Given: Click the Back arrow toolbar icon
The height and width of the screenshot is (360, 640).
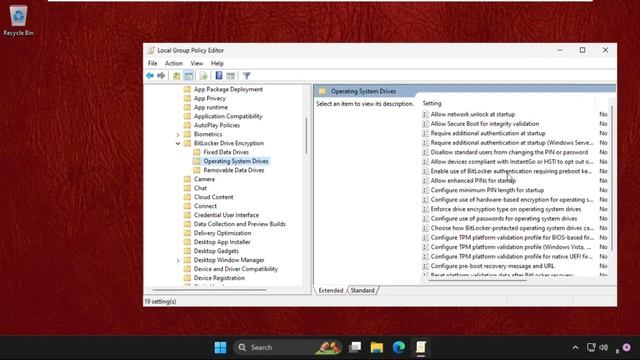Looking at the screenshot, I should coord(150,76).
